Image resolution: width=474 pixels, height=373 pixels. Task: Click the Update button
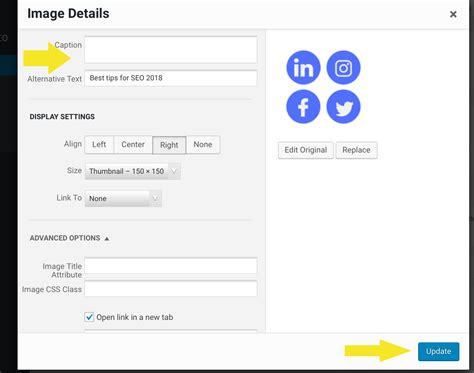(439, 351)
